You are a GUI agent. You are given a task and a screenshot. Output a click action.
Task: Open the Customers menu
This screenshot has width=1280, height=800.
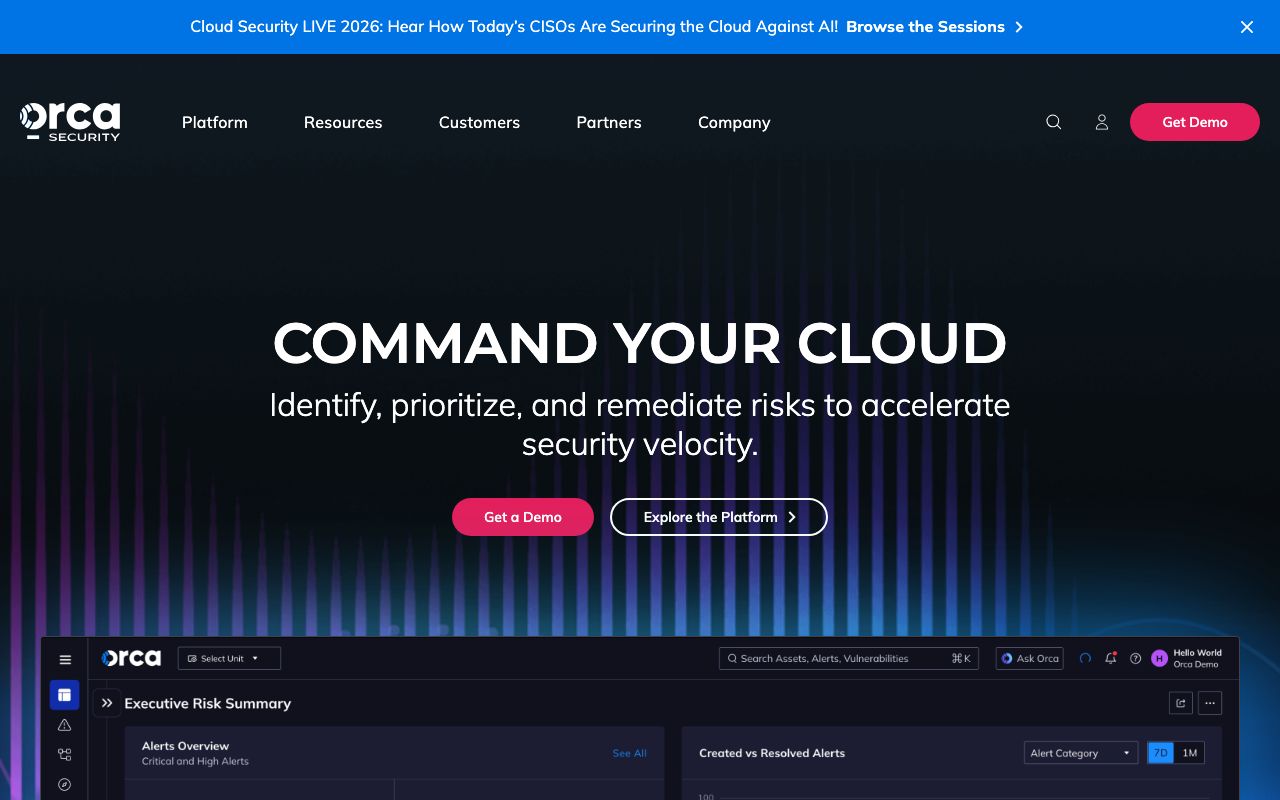(479, 122)
